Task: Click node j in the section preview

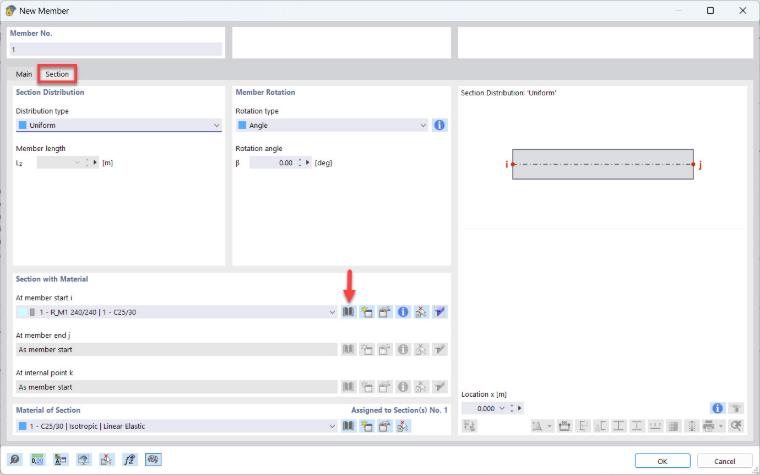Action: tap(694, 164)
